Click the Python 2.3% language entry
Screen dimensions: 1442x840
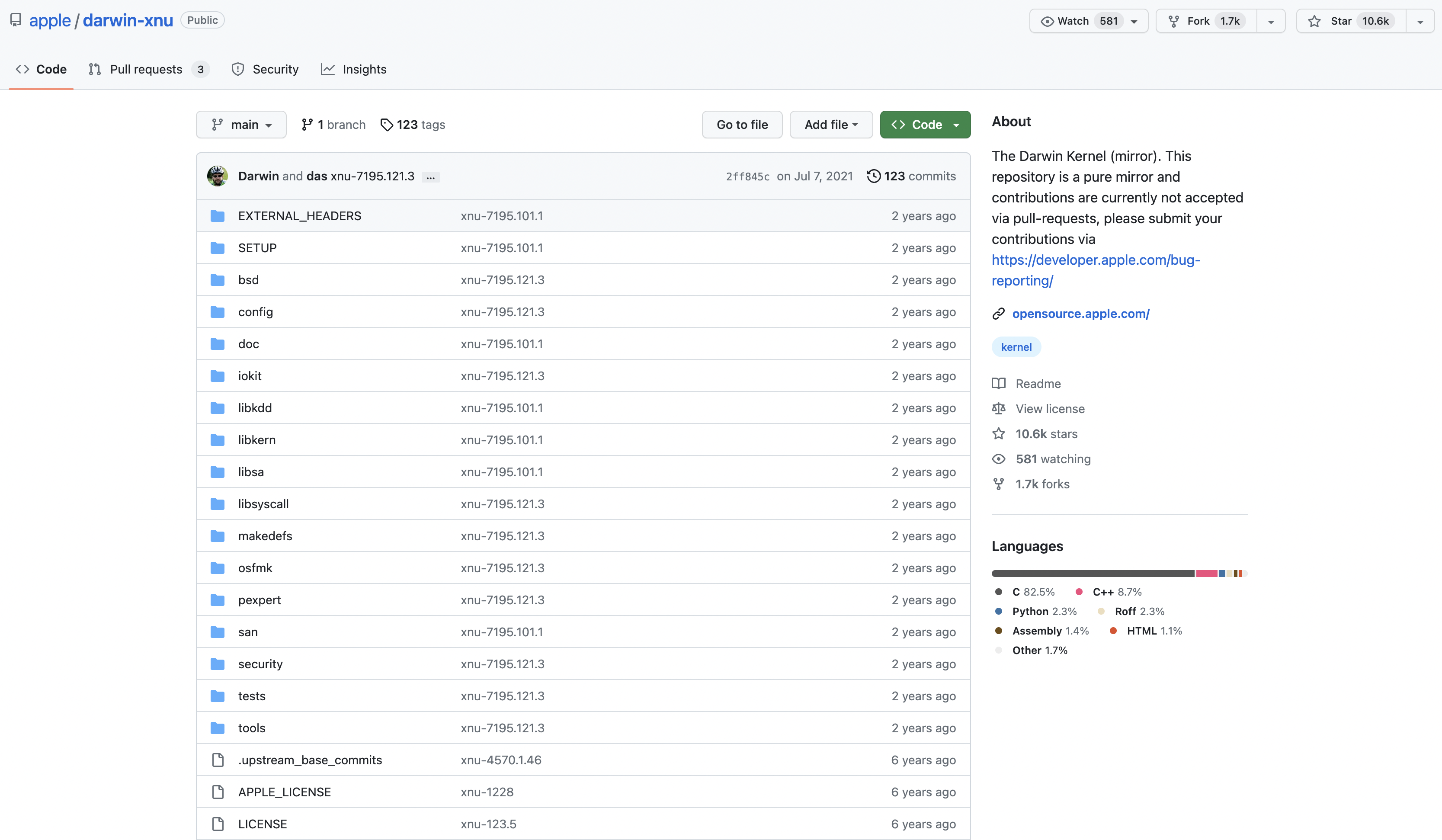[x=1036, y=612]
